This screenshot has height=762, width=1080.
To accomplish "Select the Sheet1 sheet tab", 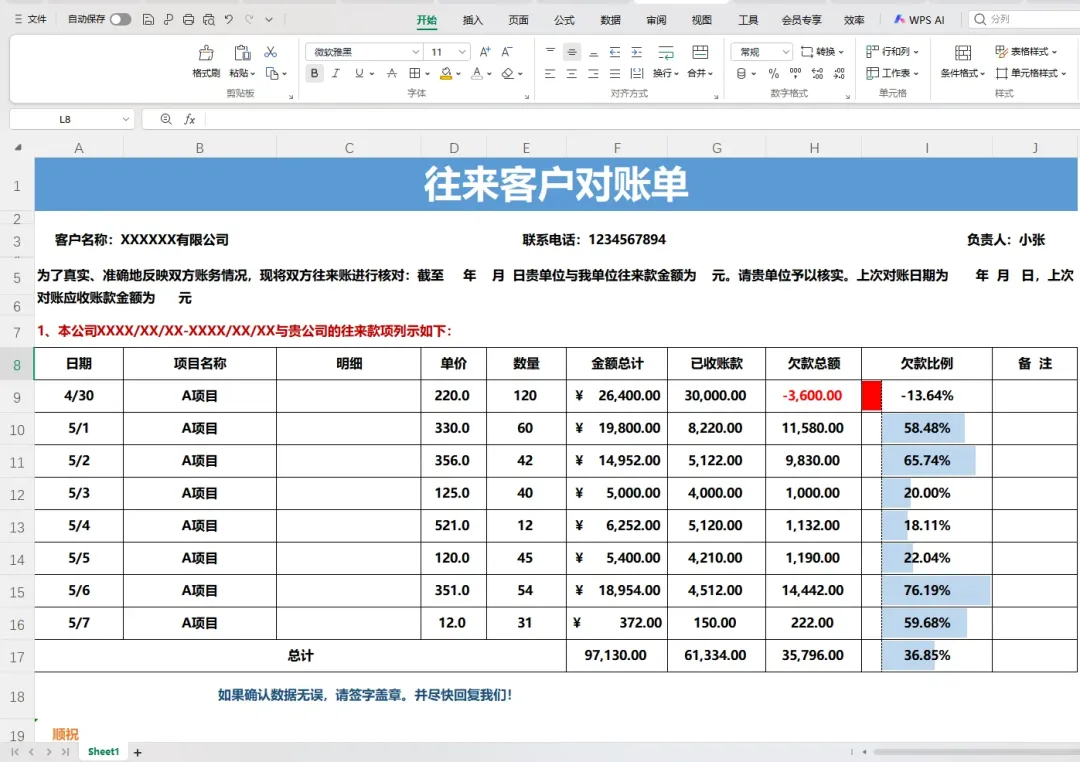I will (103, 752).
